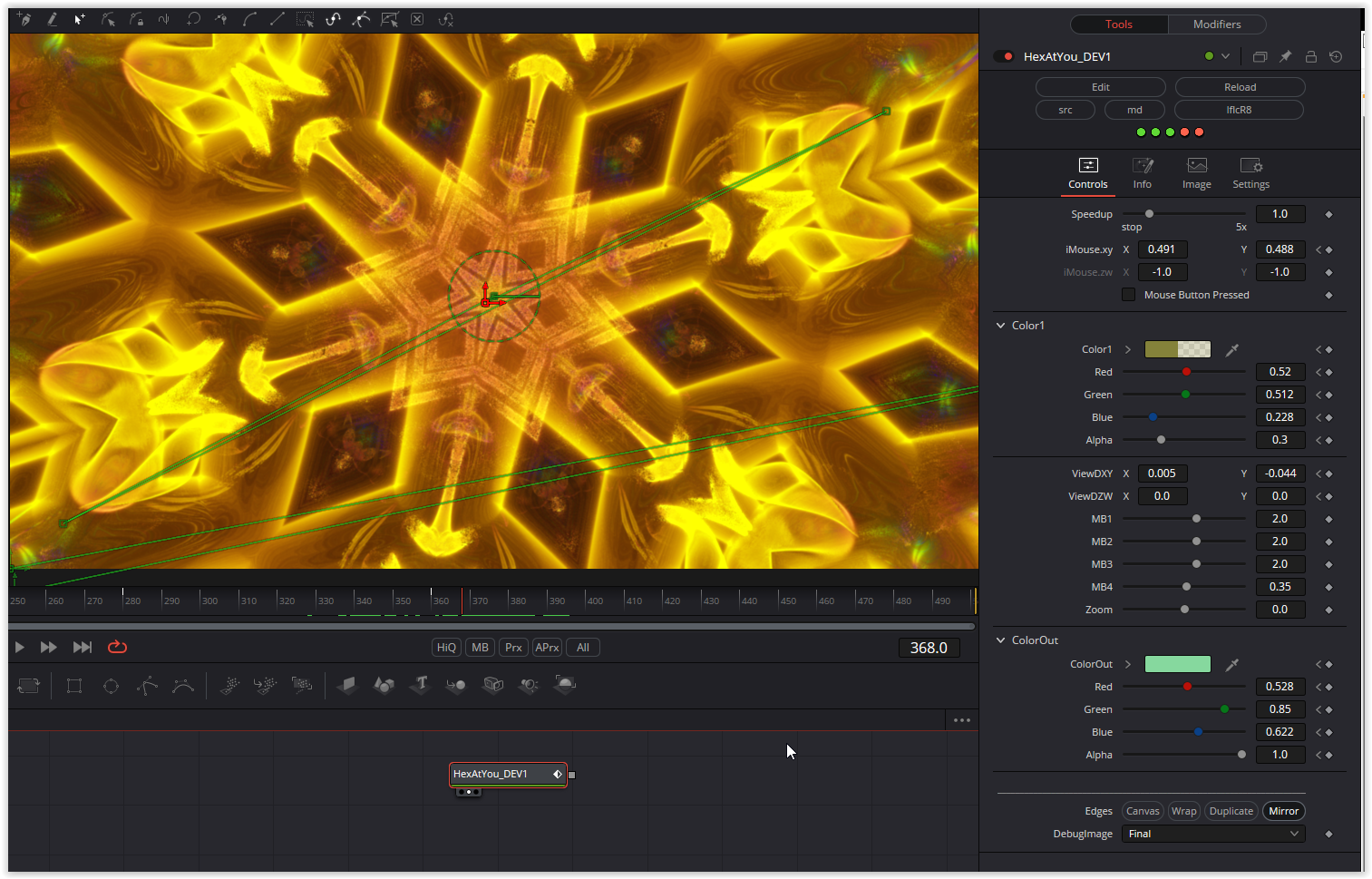
Task: Toggle the HexAtYou_DEV1 enable switch
Action: point(1004,56)
